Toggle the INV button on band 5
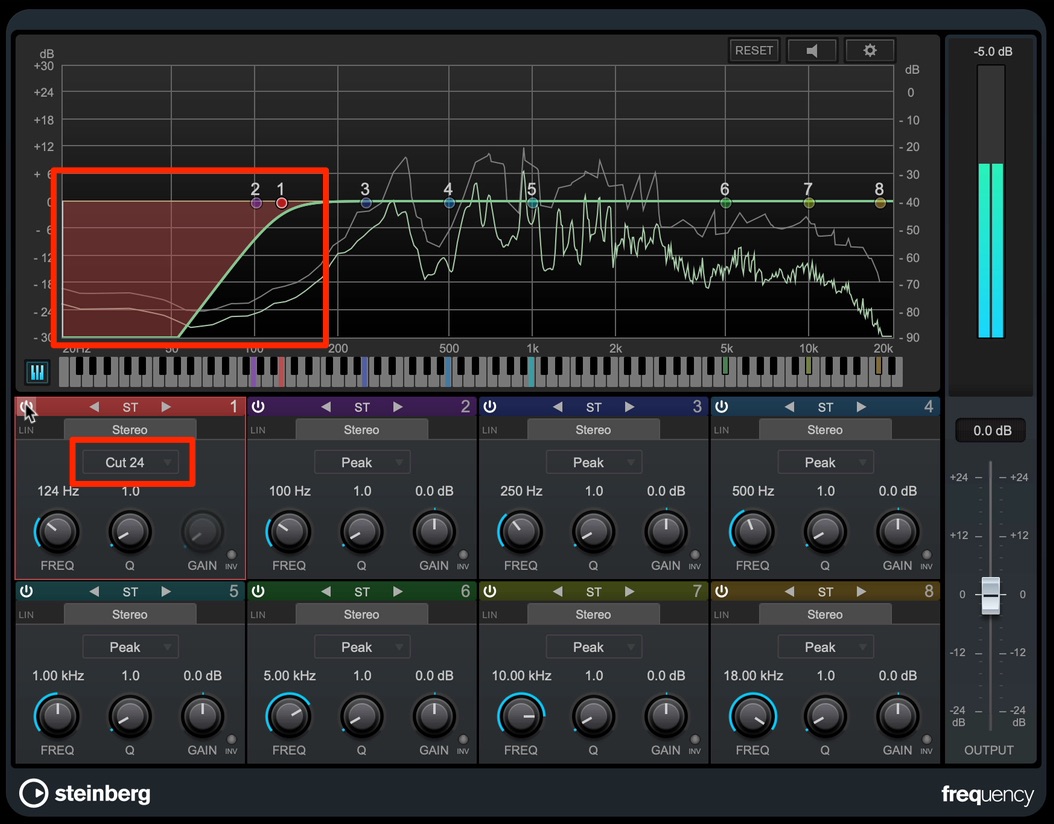 [x=231, y=740]
